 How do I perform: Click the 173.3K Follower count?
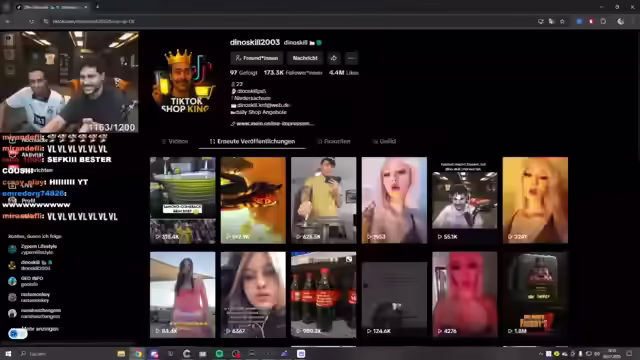pos(293,73)
